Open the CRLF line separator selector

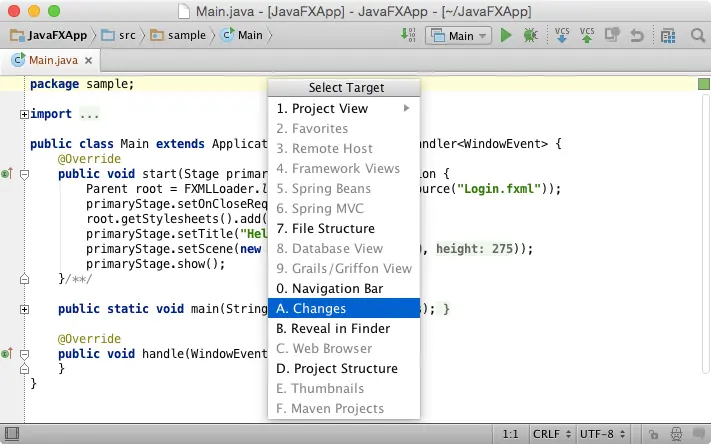[x=551, y=434]
